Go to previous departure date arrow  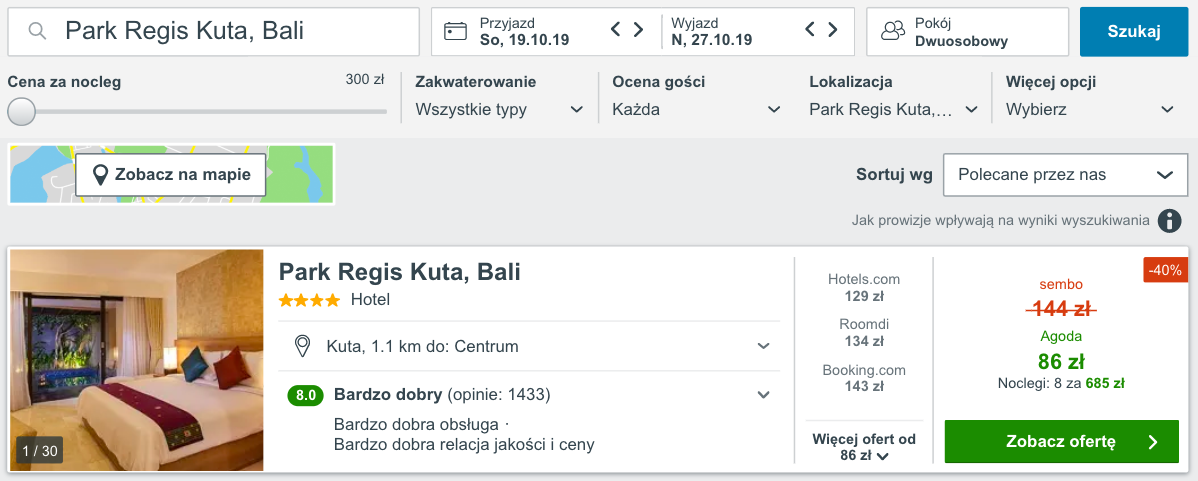tap(811, 30)
